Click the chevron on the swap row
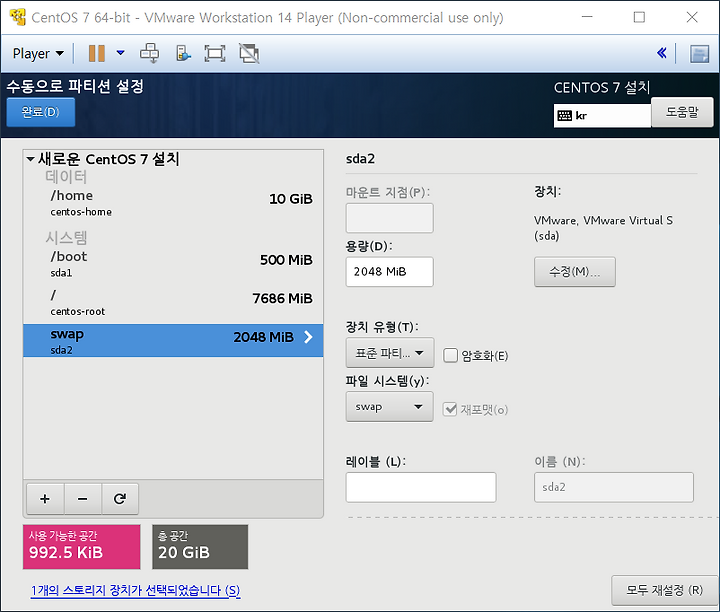The image size is (720, 612). [x=309, y=337]
